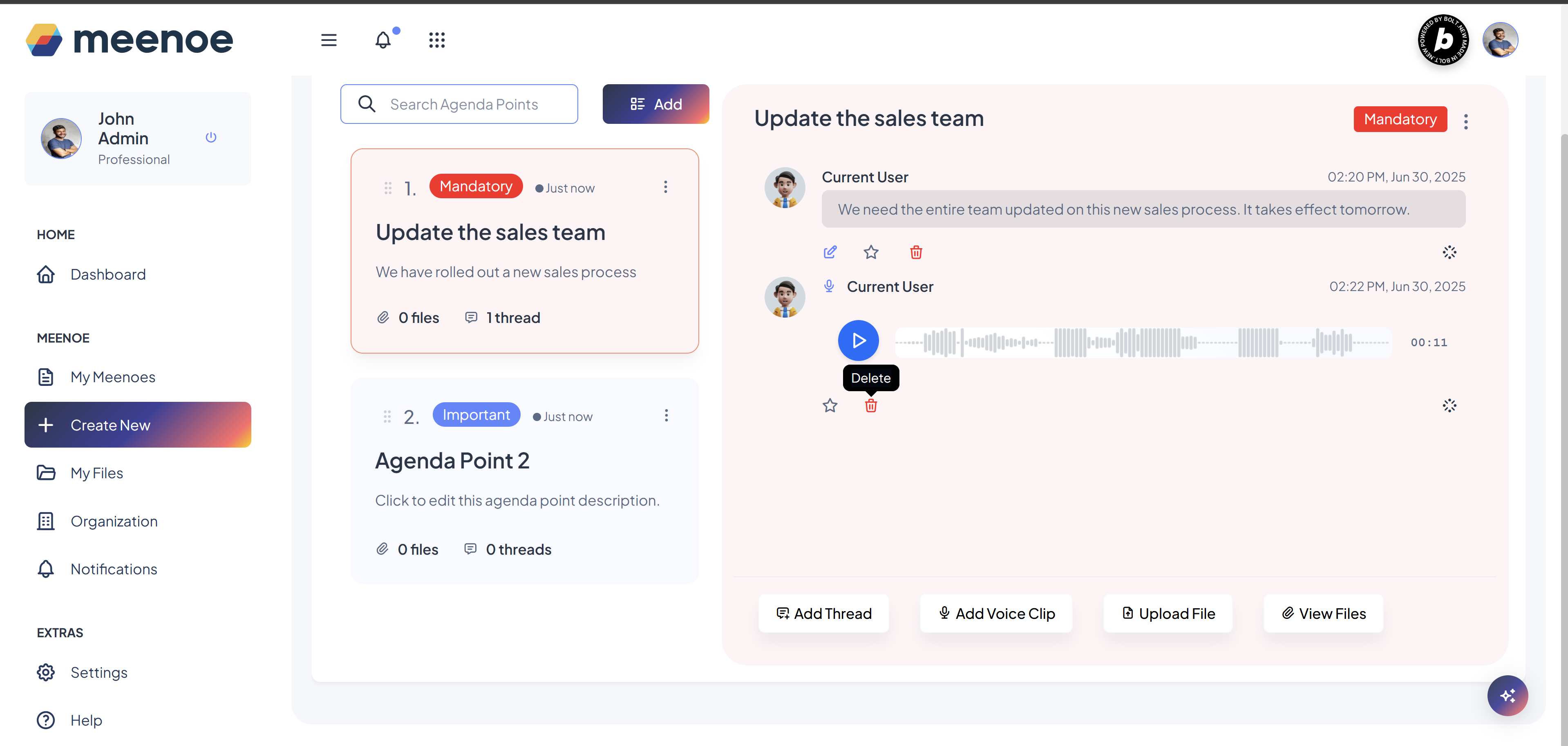
Task: Toggle the sidebar with the hamburger menu
Action: point(329,40)
